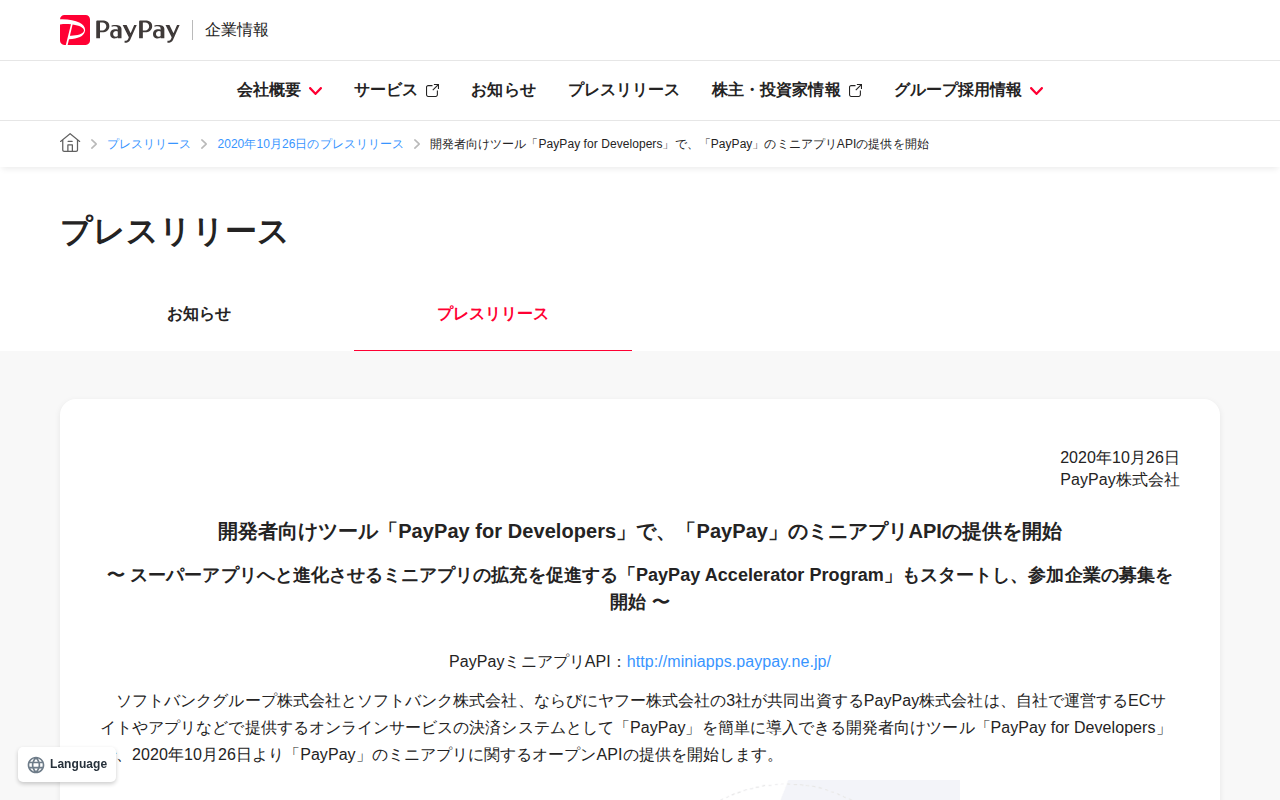
Task: Click the globe icon in the Language button
Action: tap(36, 764)
